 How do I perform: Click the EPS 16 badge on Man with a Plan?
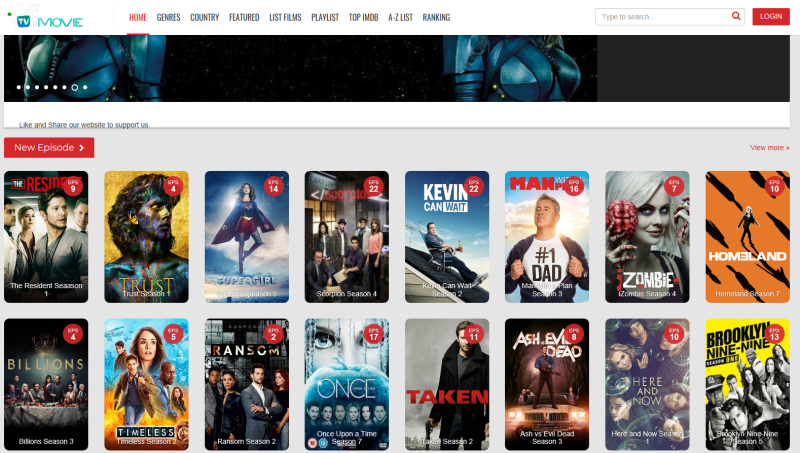[574, 186]
